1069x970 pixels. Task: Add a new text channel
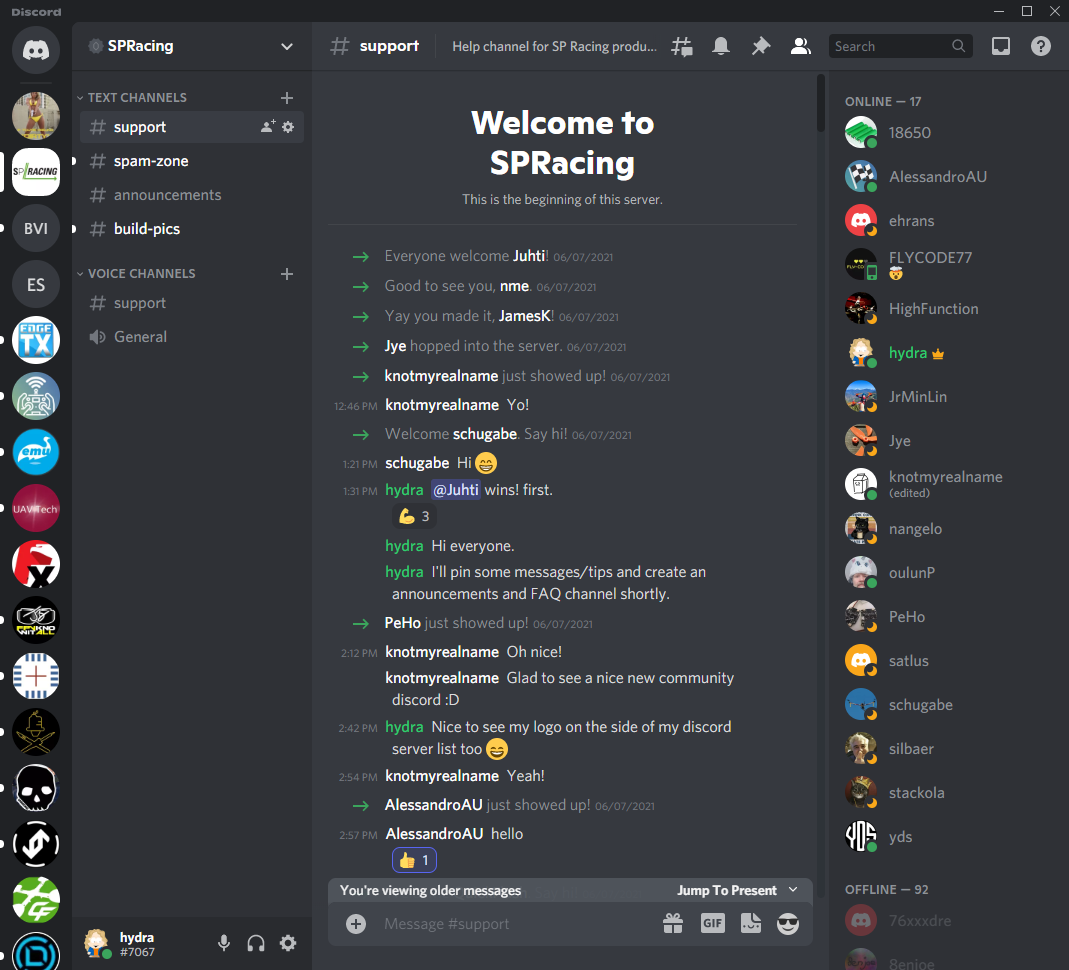tap(287, 97)
